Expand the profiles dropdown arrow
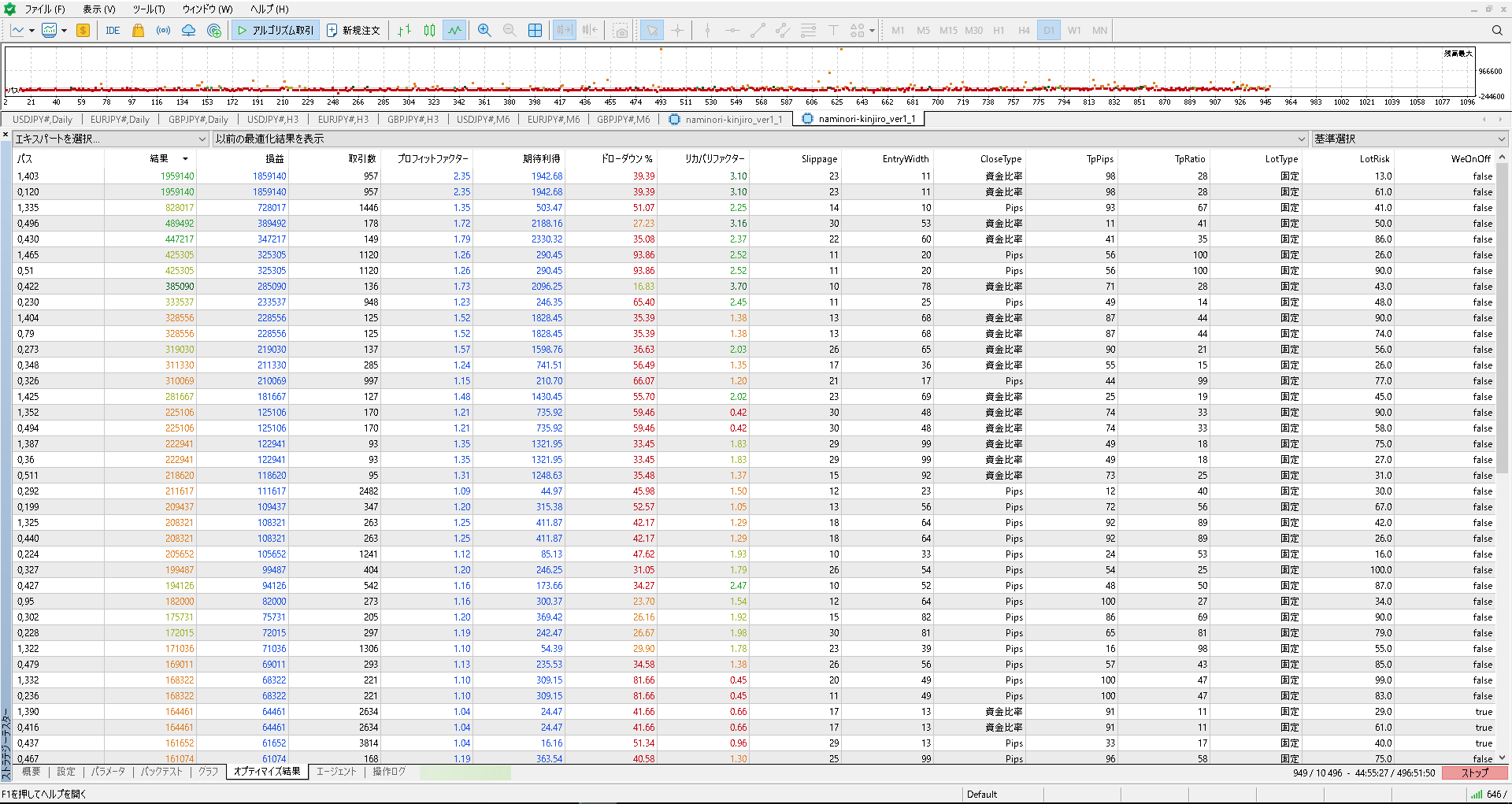This screenshot has width=1512, height=804. tap(64, 31)
